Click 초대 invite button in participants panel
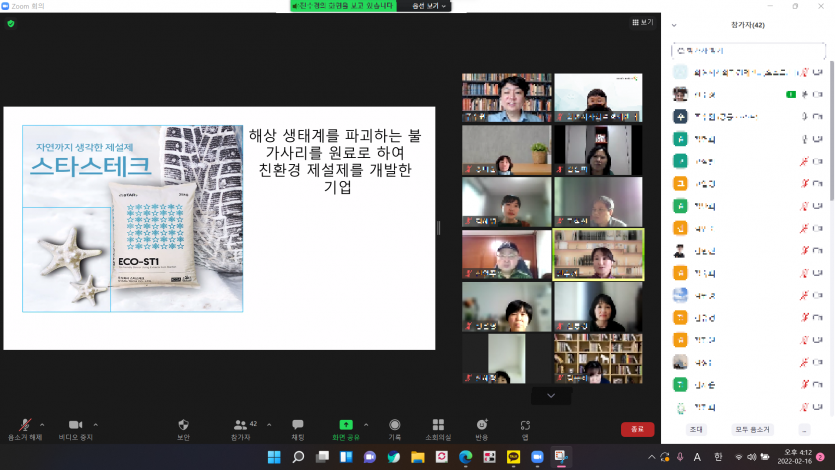The height and width of the screenshot is (470, 835). click(697, 430)
